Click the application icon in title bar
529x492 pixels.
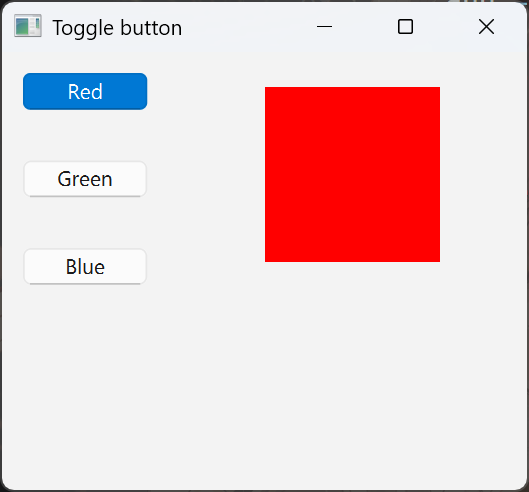[28, 26]
